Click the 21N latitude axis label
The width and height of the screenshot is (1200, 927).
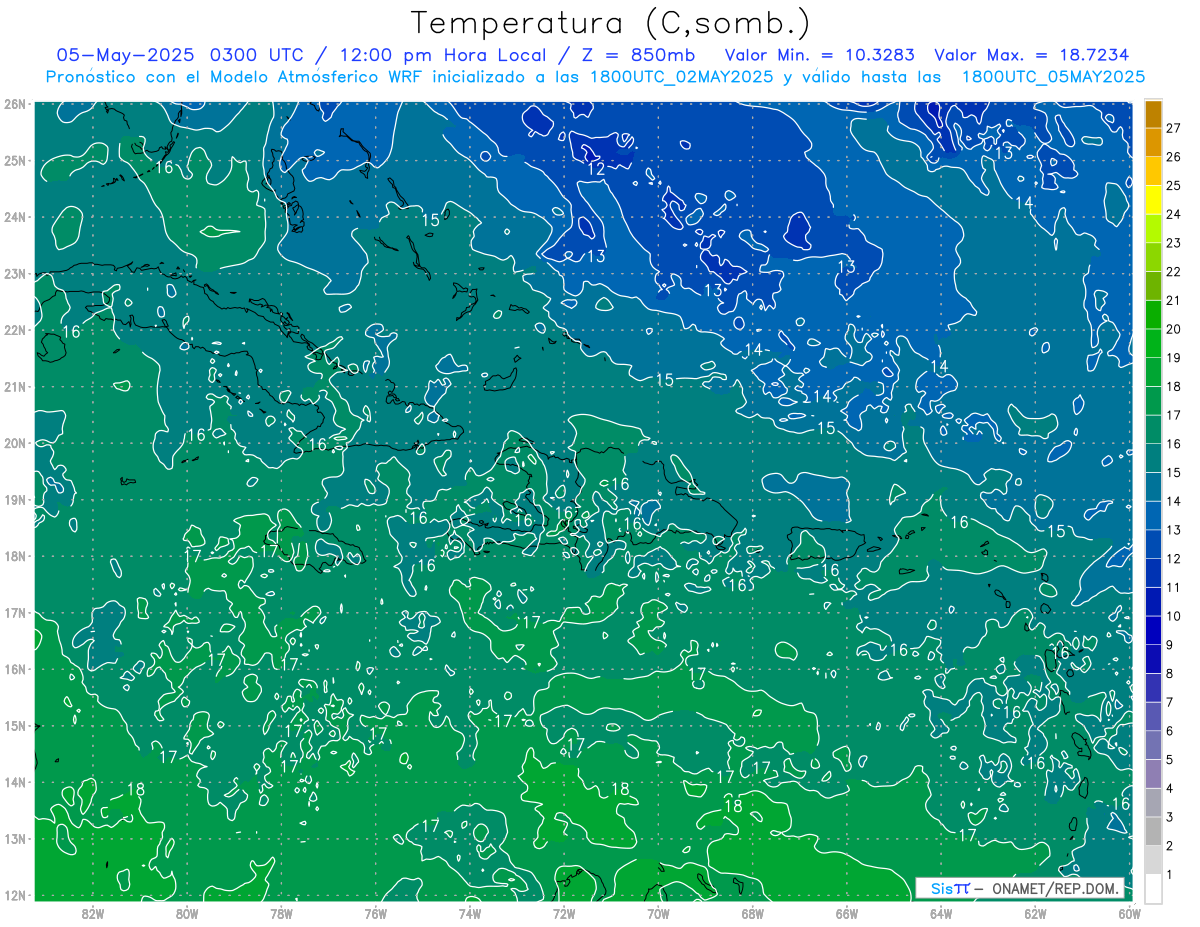[14, 387]
